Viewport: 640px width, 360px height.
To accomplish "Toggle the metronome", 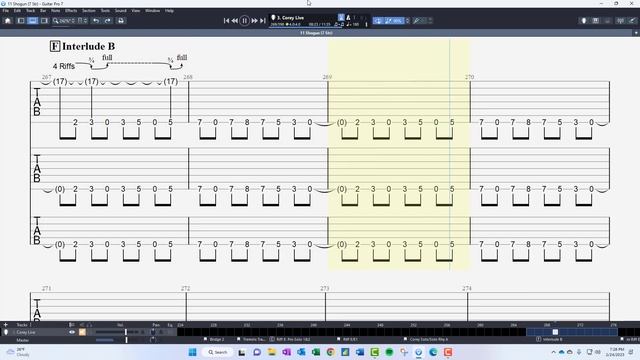I will click(348, 18).
